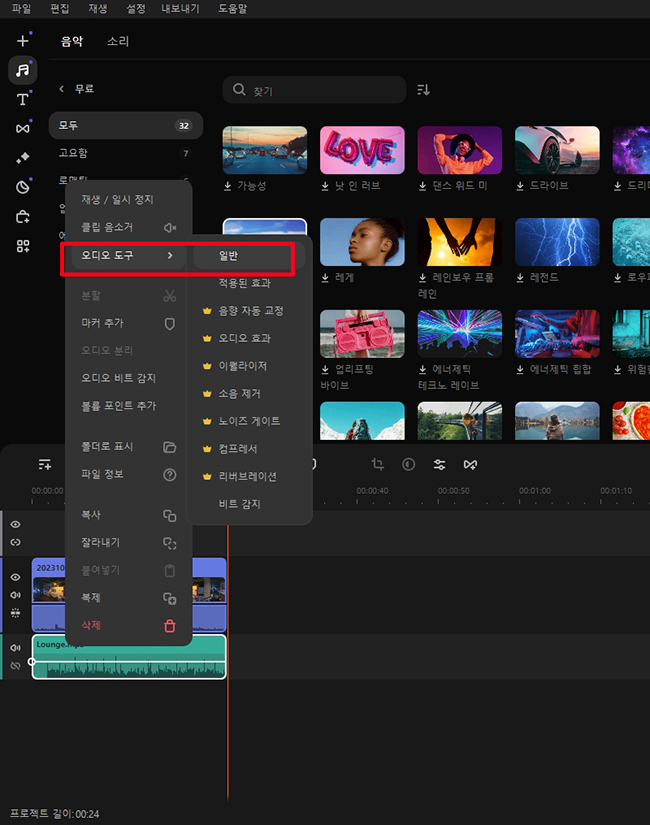This screenshot has height=825, width=650.
Task: Select the music note sidebar icon
Action: (23, 70)
